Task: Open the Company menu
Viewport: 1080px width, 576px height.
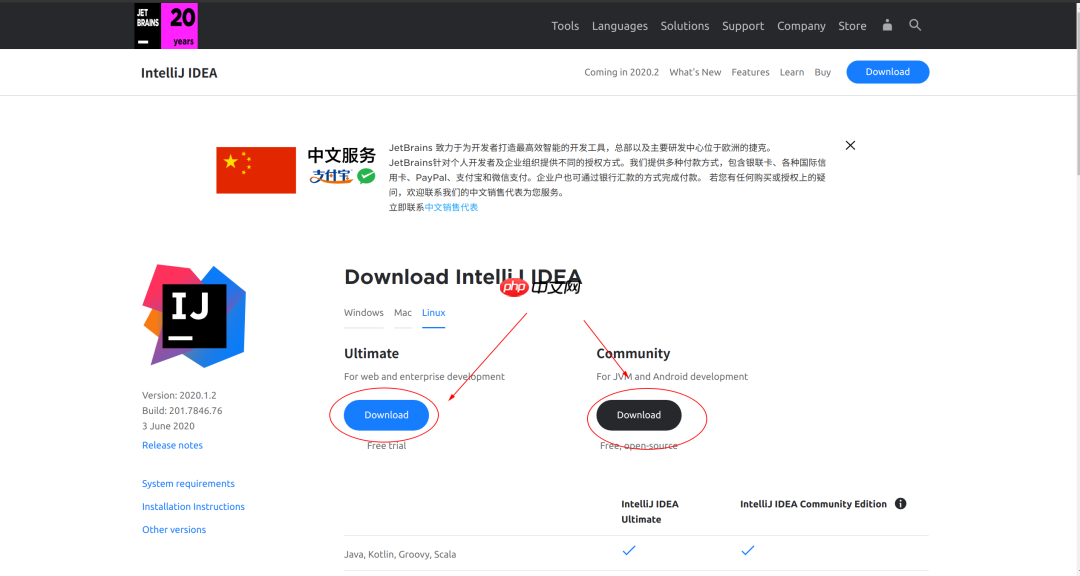Action: click(801, 25)
